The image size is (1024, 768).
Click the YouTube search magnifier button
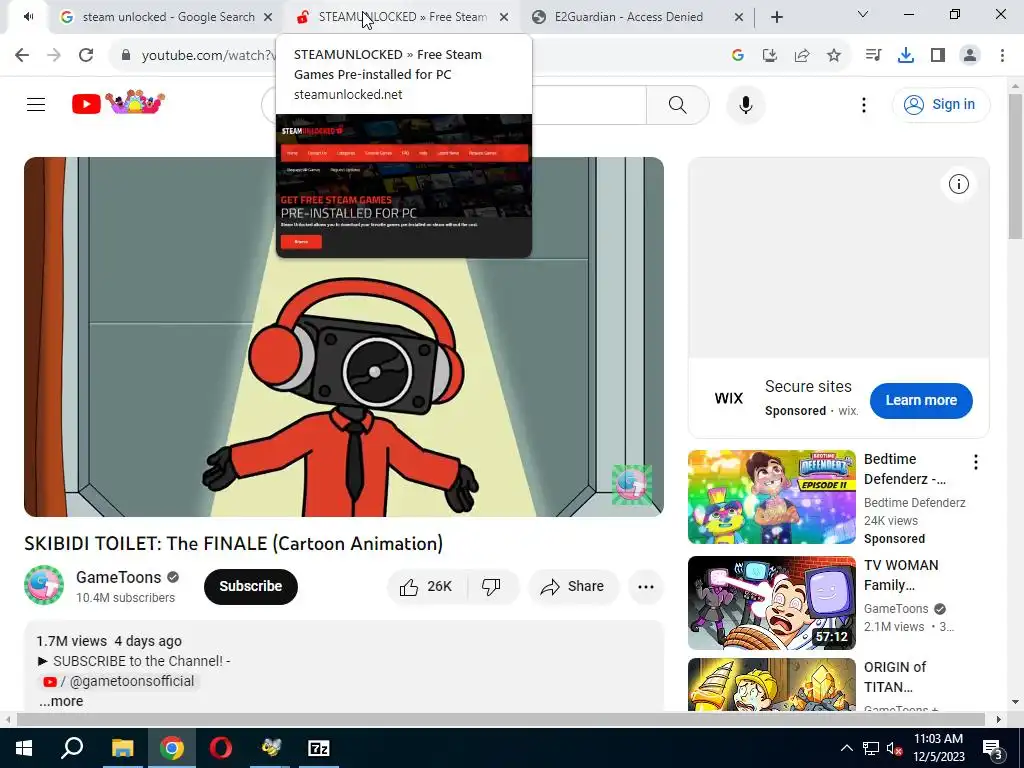click(x=677, y=104)
